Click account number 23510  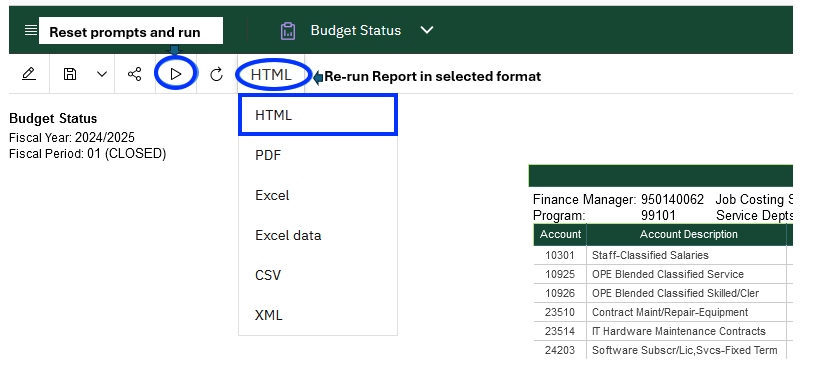(559, 312)
